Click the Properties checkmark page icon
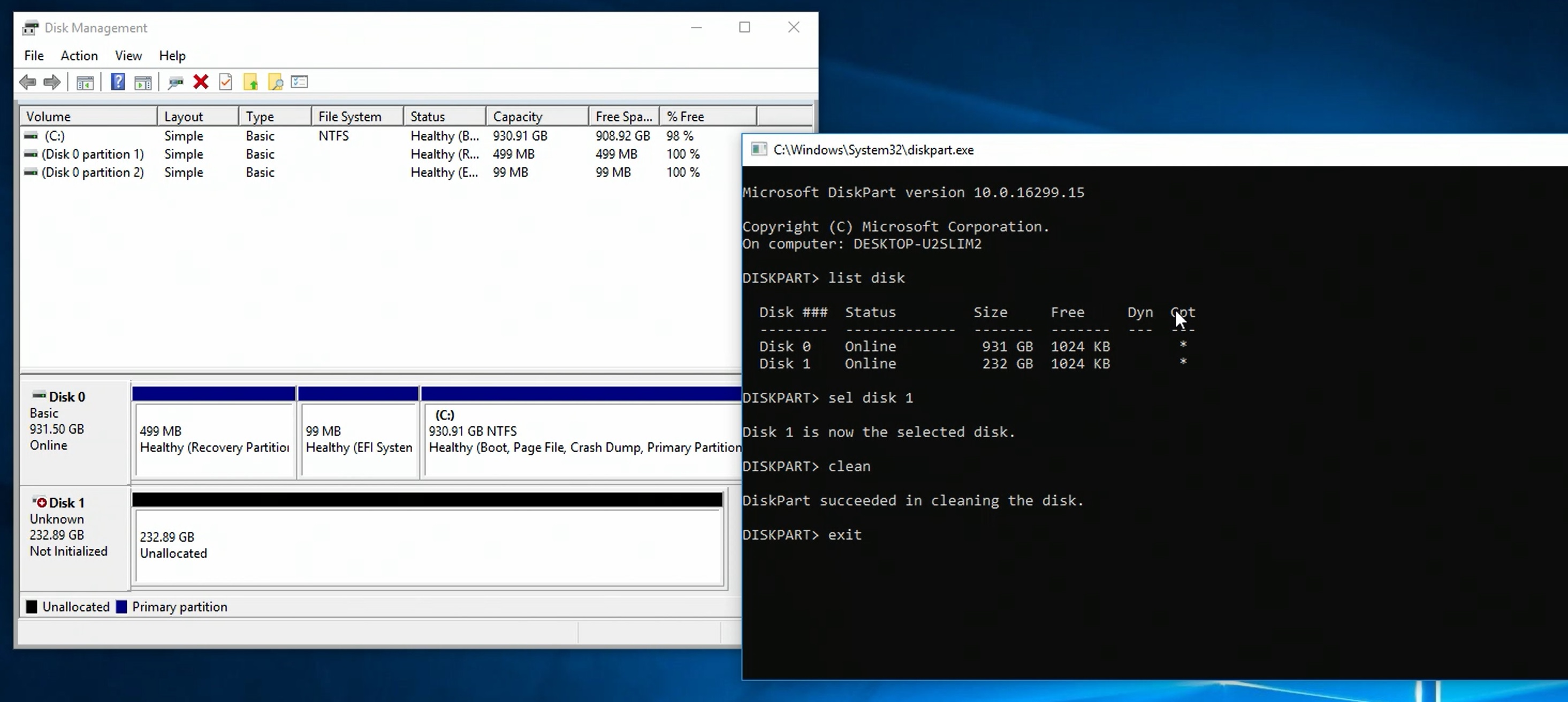Viewport: 1568px width, 702px height. (x=226, y=81)
